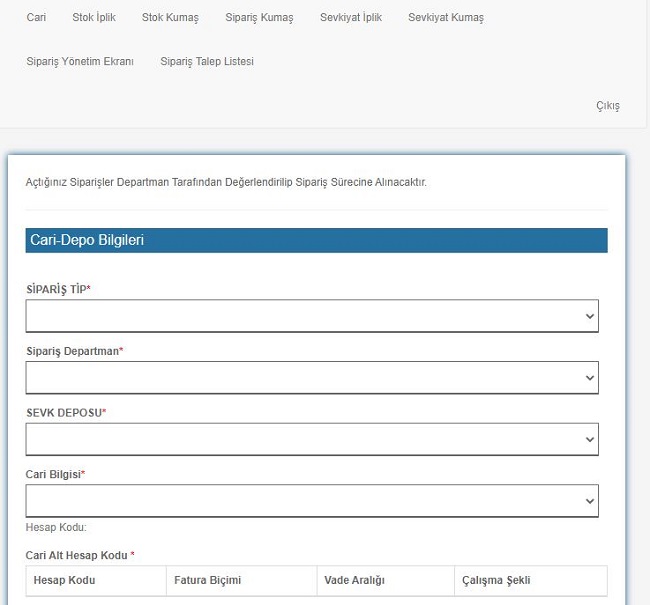Open the Sipariş Departman dropdown
Viewport: 650px width, 605px height.
click(312, 378)
